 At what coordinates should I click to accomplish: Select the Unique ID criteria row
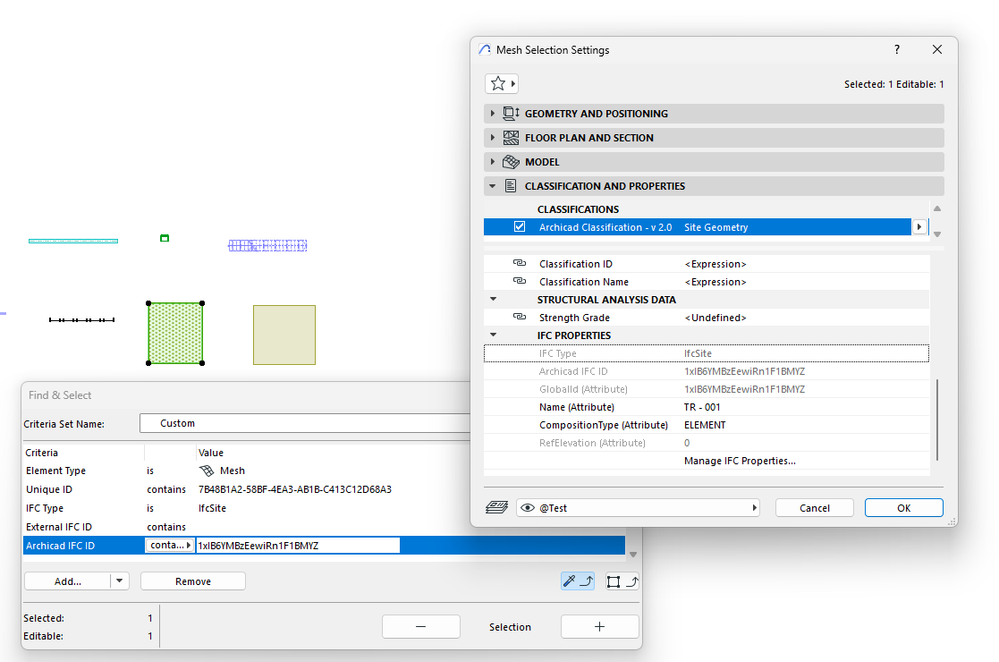(x=324, y=489)
